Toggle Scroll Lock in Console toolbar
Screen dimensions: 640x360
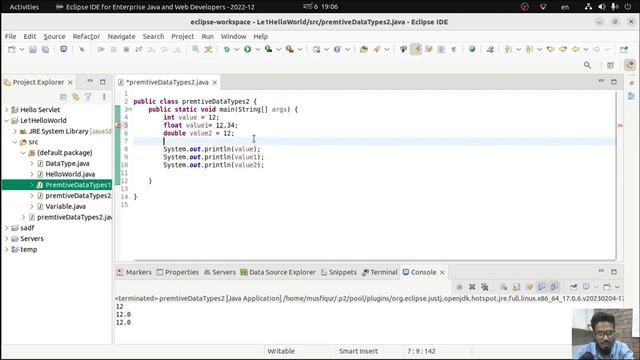pos(516,287)
